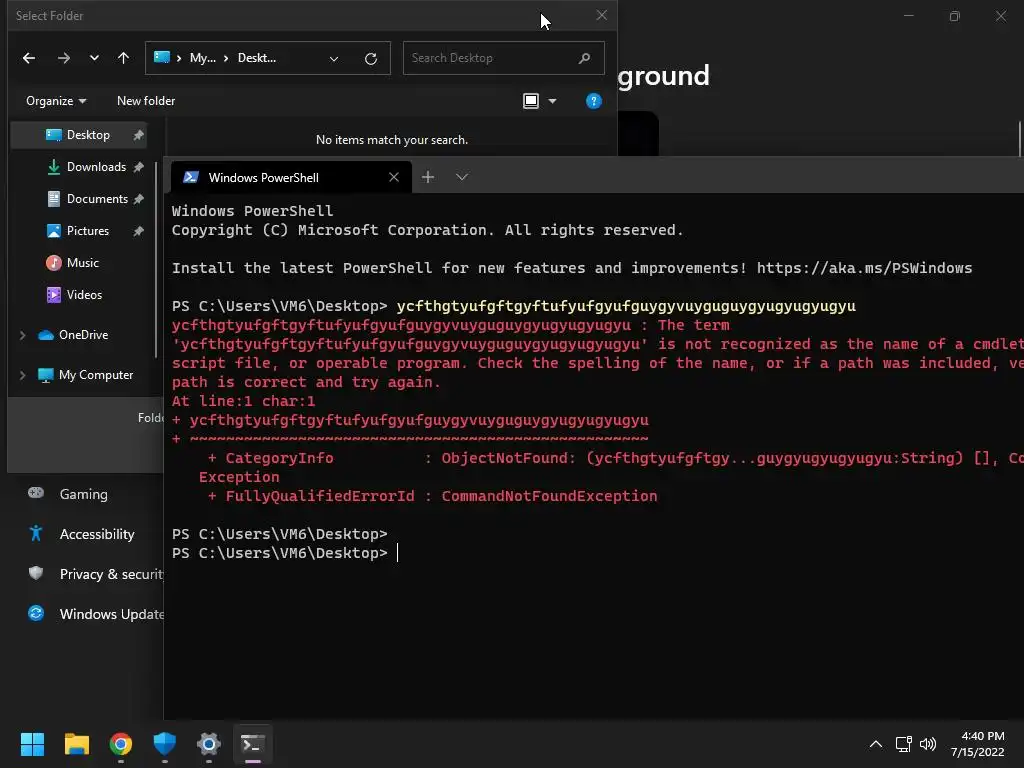Click My... segment in address path
This screenshot has width=1024, height=768.
click(202, 58)
